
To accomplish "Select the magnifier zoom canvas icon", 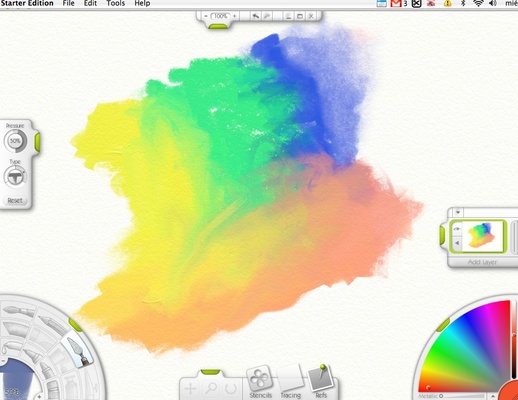I will point(211,388).
